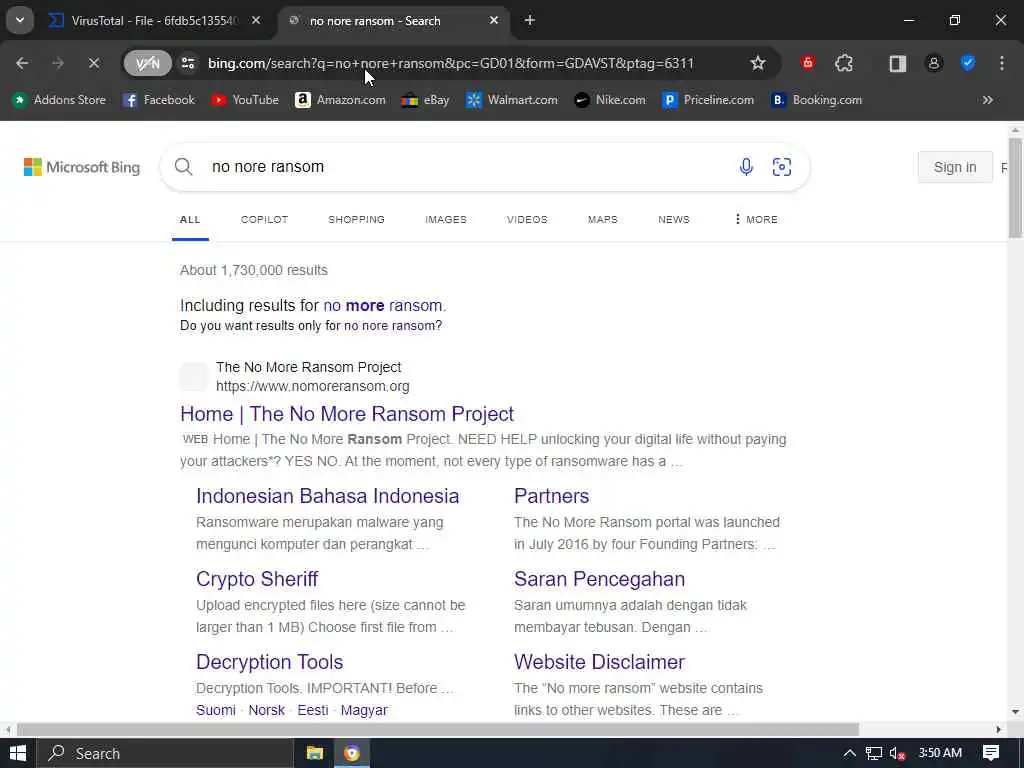This screenshot has width=1024, height=768.
Task: View site information icon in address bar
Action: click(x=188, y=63)
